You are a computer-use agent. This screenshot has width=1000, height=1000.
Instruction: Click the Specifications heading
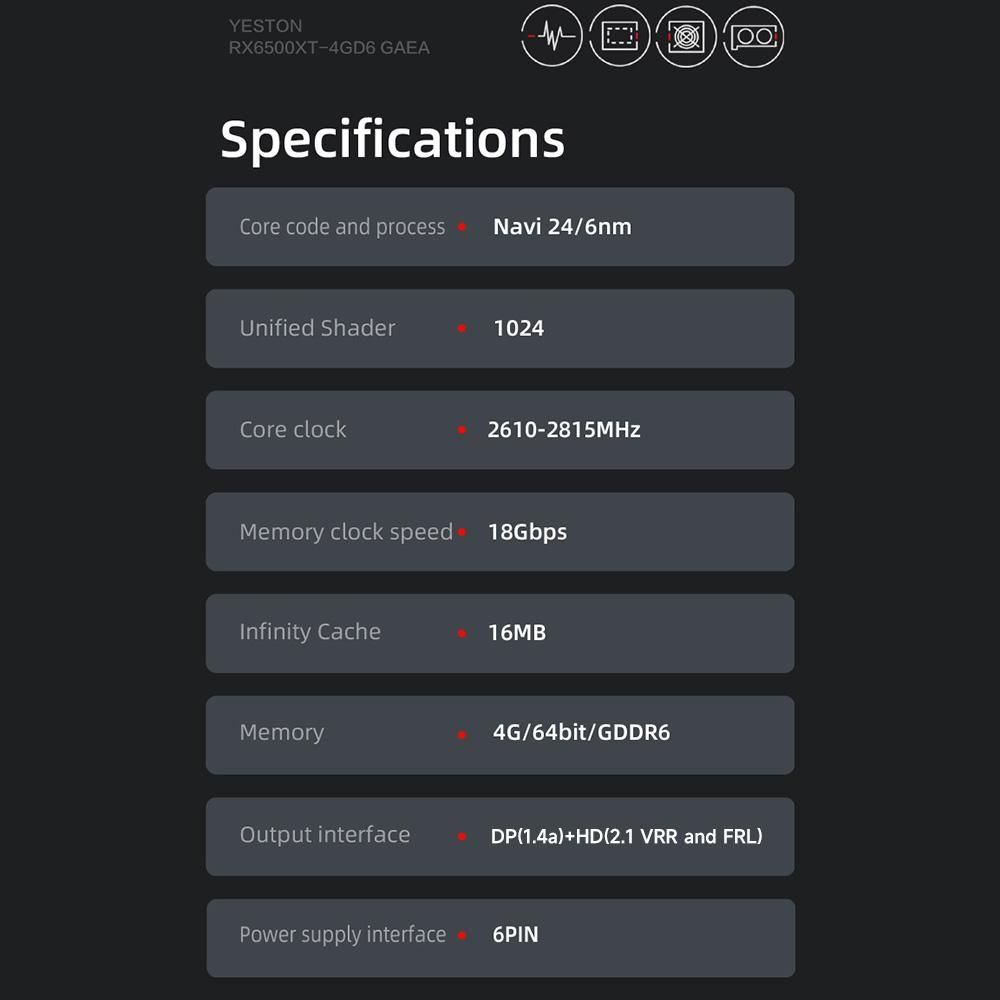392,139
